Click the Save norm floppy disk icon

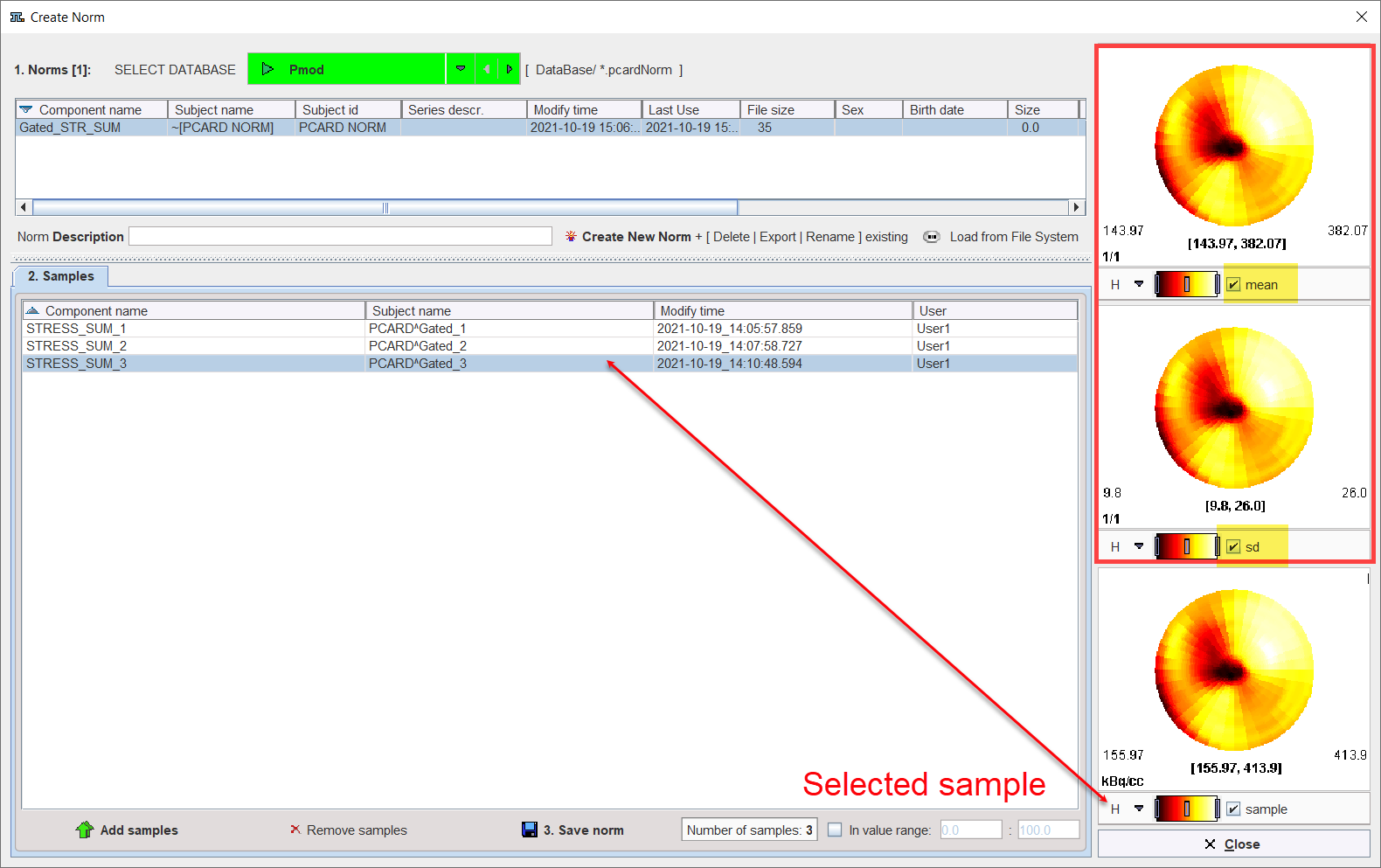tap(530, 830)
